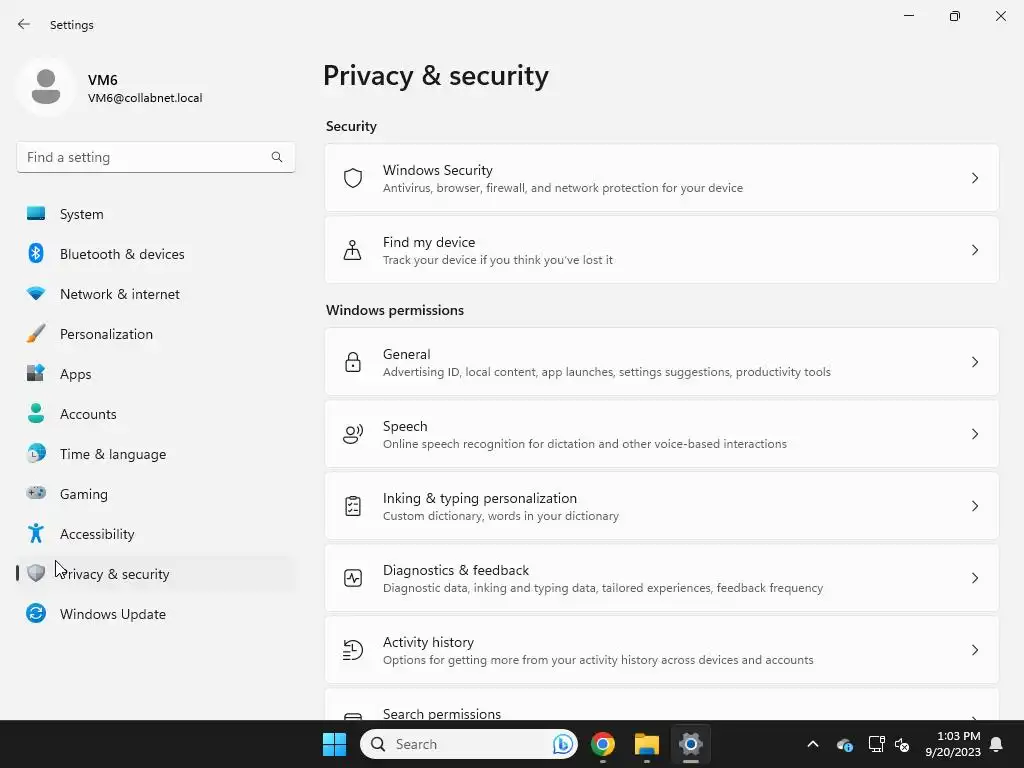1024x768 pixels.
Task: Switch to the System settings section
Action: point(82,214)
